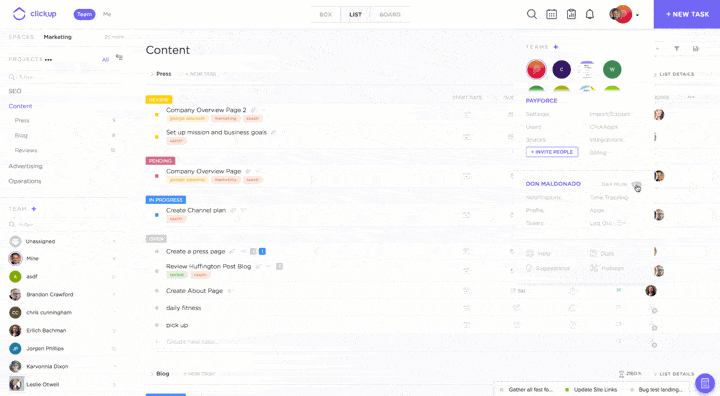Add a new team with plus icon beside TEAMS
720x396 pixels.
(x=556, y=47)
